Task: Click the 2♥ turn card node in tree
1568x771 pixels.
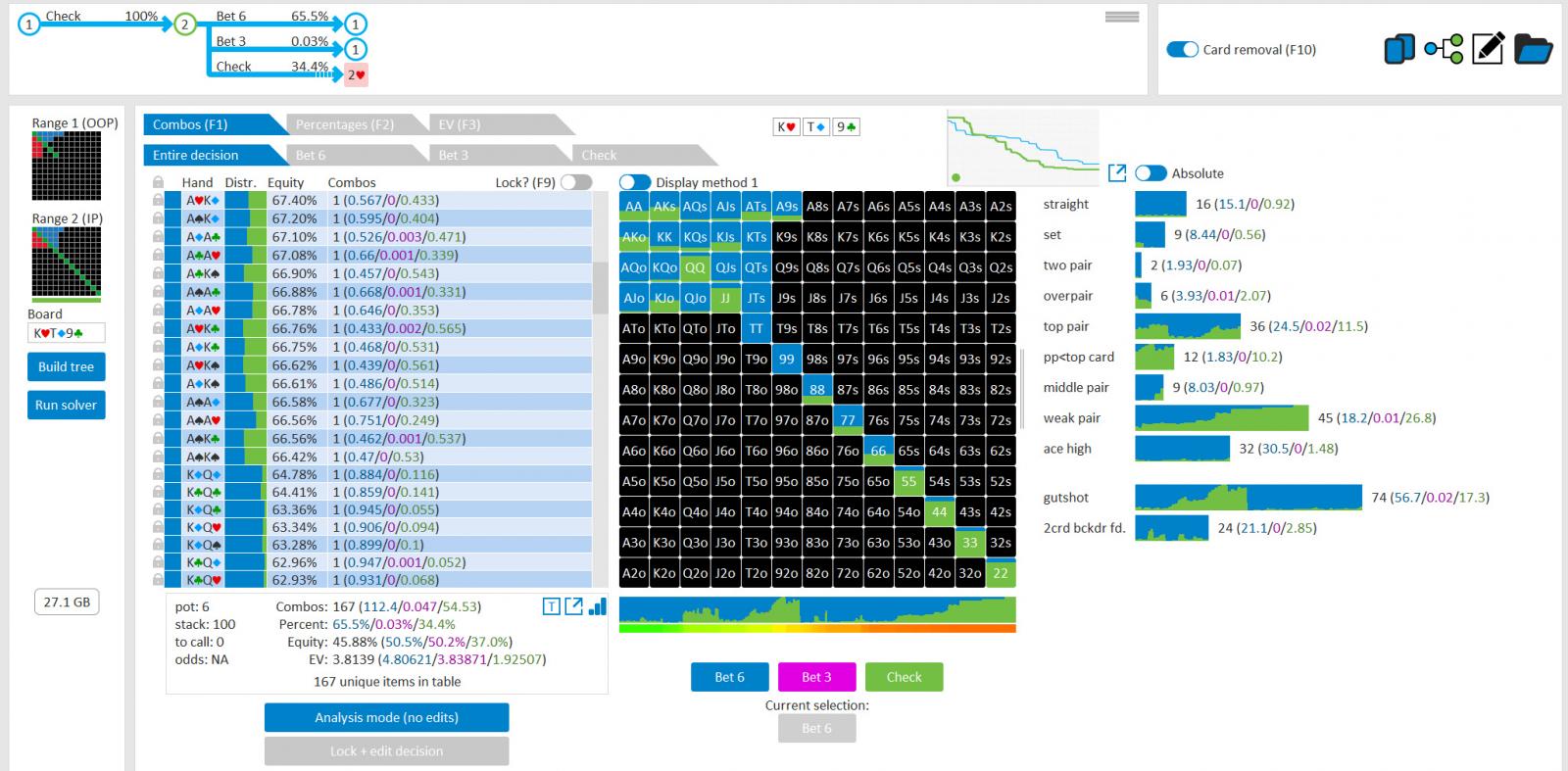Action: [x=356, y=74]
